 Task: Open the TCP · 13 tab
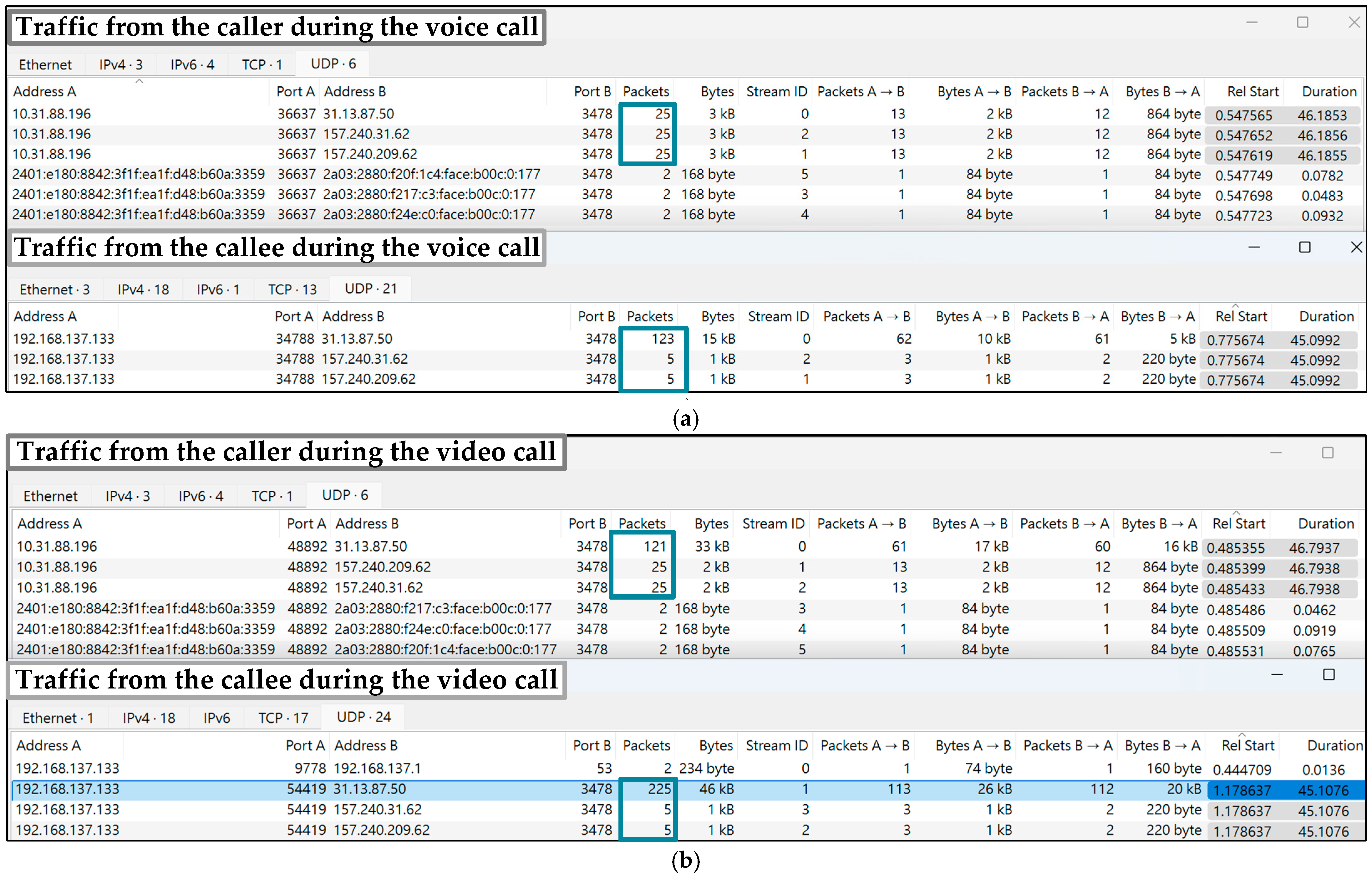(x=292, y=289)
